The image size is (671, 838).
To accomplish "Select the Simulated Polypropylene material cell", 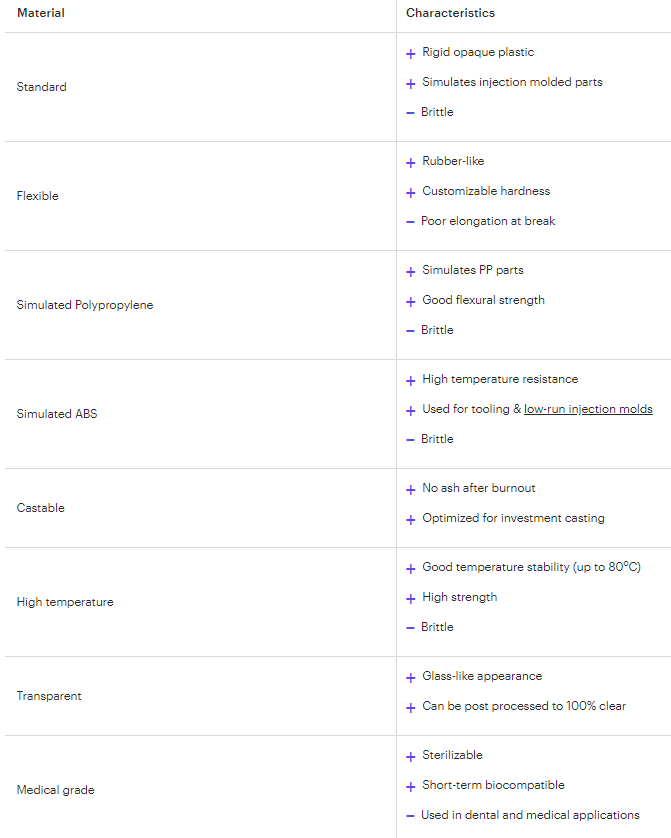I will (x=201, y=305).
